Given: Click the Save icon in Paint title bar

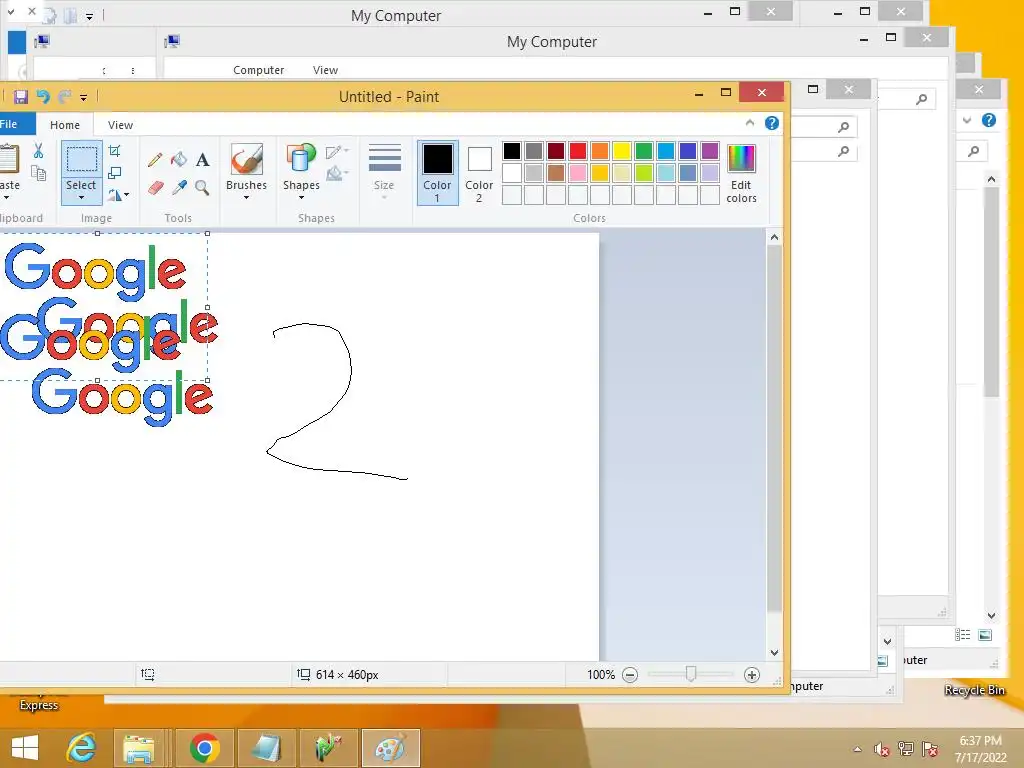Looking at the screenshot, I should click(x=21, y=97).
